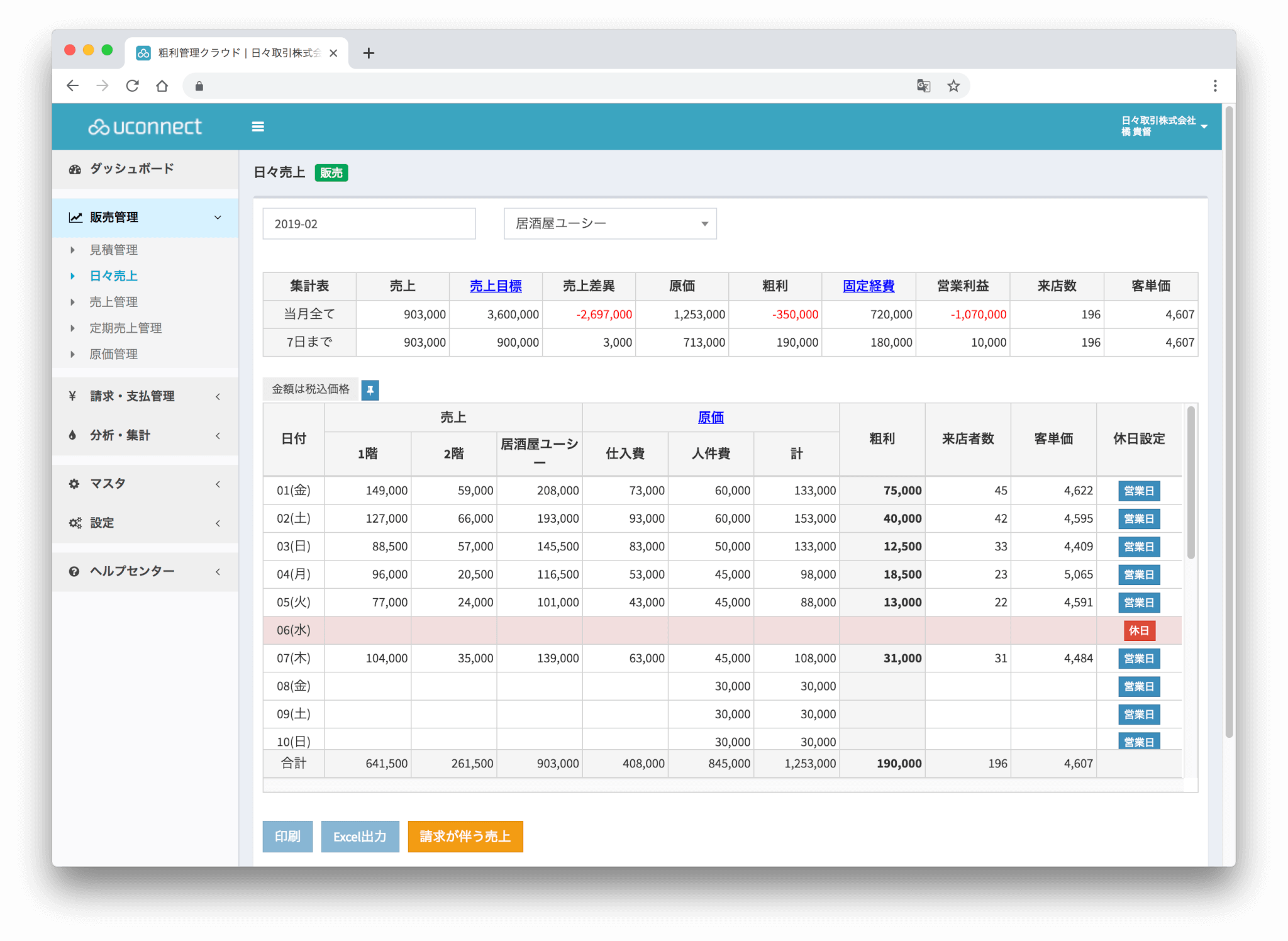Toggle 営業日 setting for 08(金)
The height and width of the screenshot is (941, 1288).
pos(1139,687)
